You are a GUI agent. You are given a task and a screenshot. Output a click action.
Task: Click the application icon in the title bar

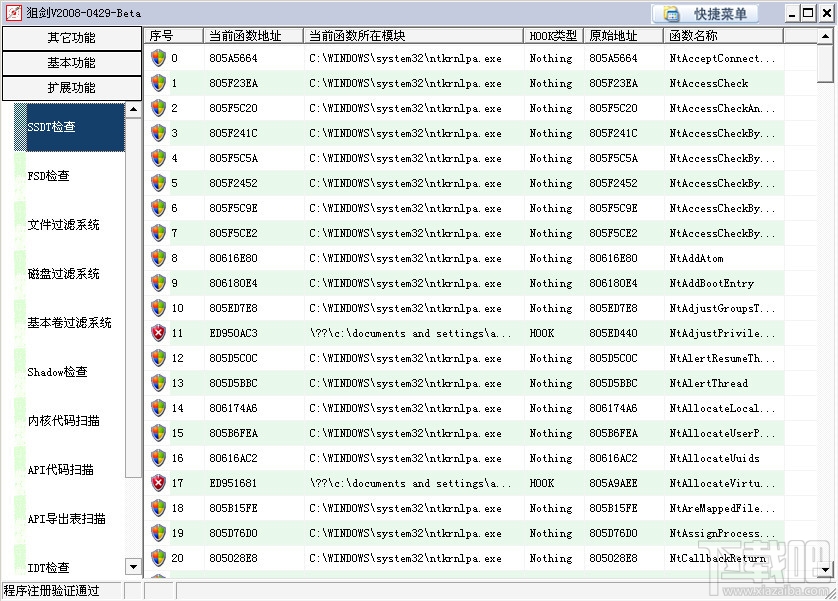(x=13, y=13)
